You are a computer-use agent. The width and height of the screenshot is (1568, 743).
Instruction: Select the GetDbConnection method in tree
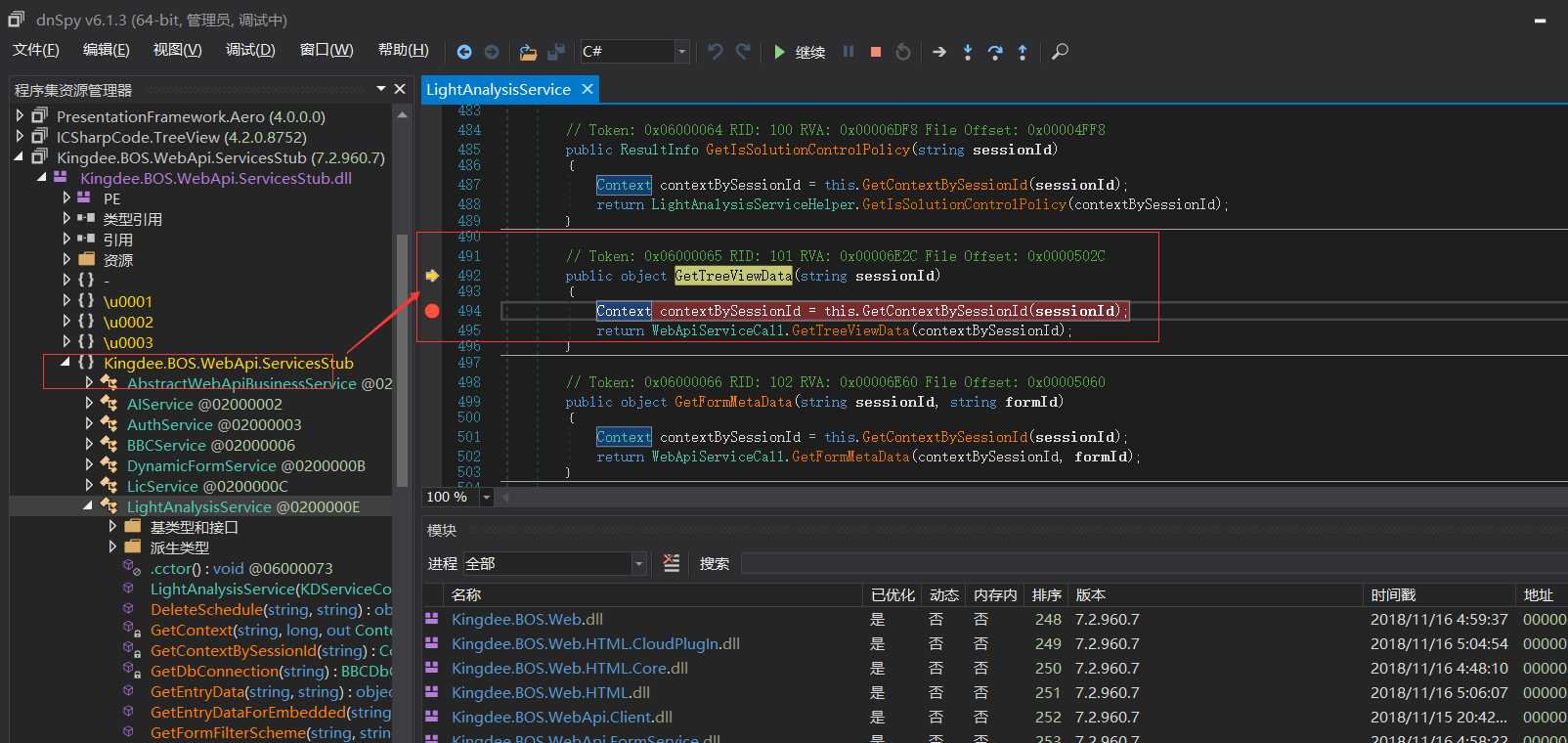(271, 671)
